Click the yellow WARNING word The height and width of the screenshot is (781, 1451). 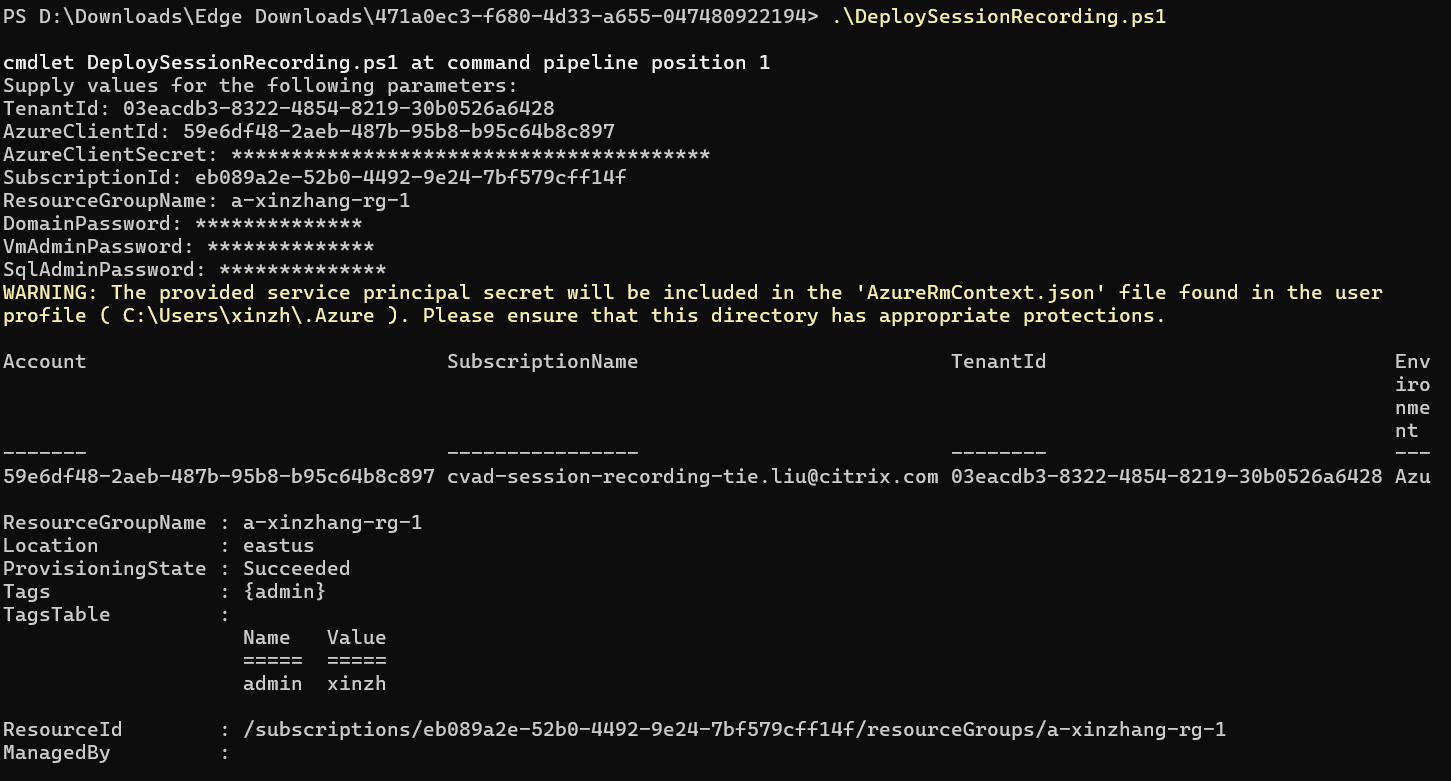coord(50,292)
